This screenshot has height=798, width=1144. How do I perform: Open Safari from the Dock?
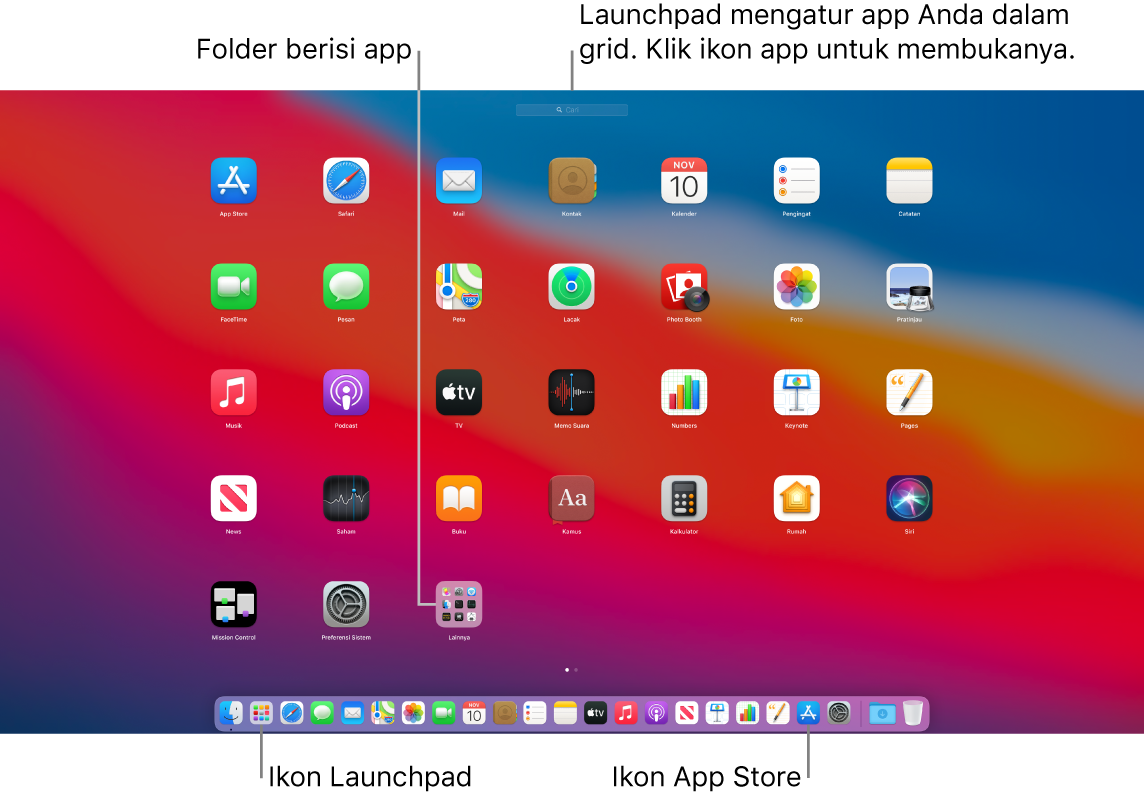click(x=291, y=713)
